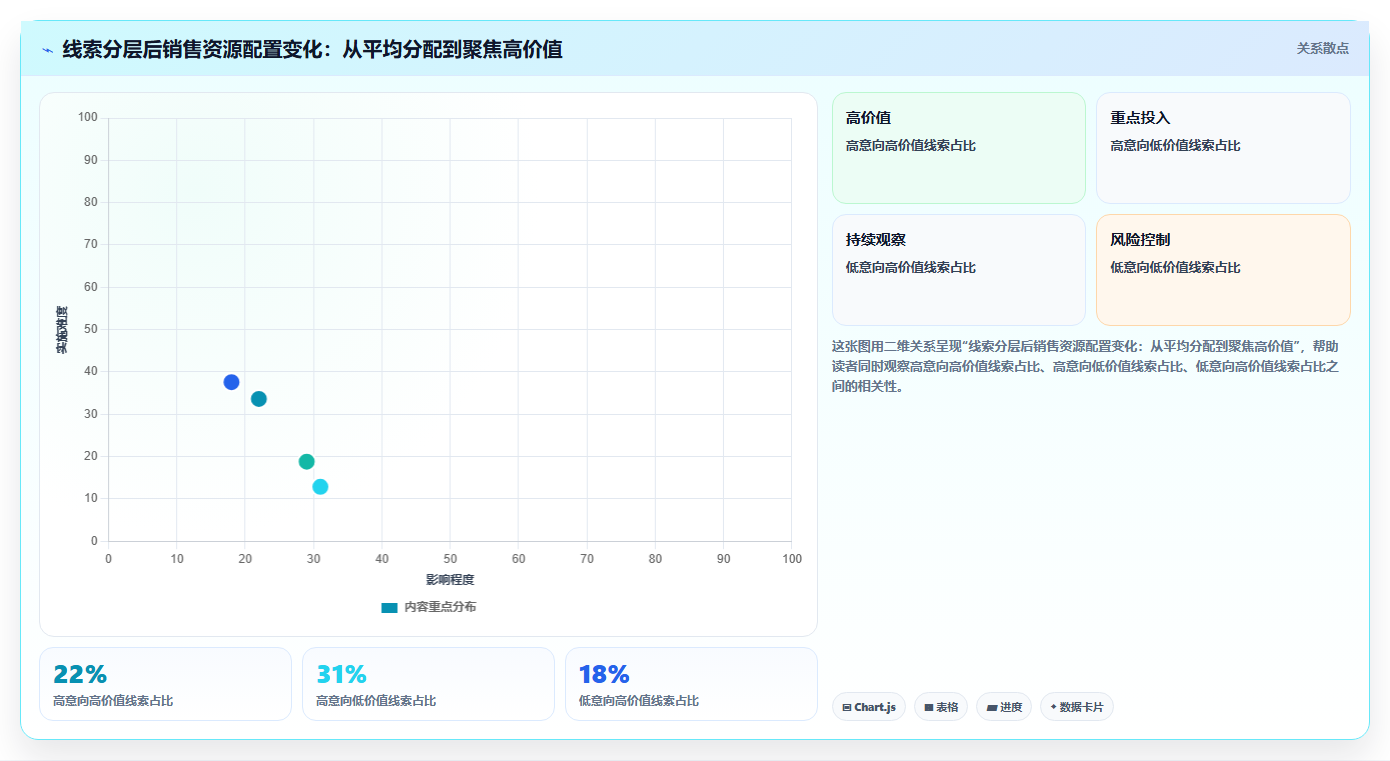1390x761 pixels.
Task: Toggle the 内容重点分布 legend label
Action: 440,607
